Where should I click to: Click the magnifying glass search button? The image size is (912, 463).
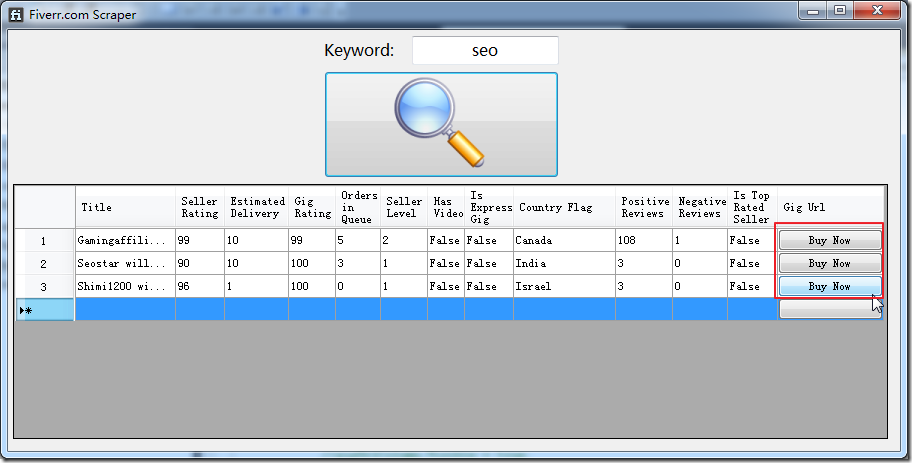[x=441, y=124]
